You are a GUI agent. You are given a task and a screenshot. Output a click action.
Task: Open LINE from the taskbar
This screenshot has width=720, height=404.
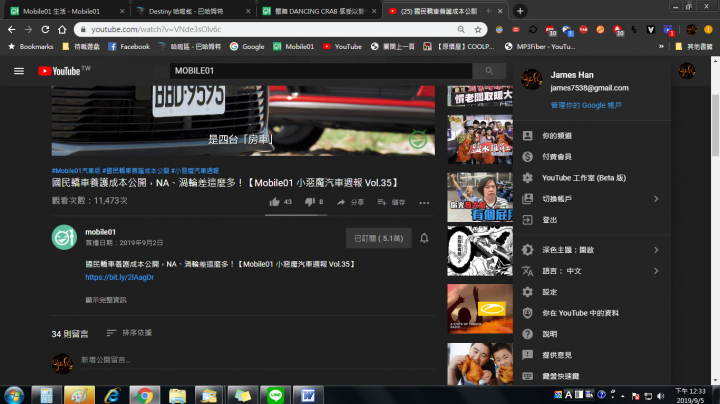click(276, 395)
